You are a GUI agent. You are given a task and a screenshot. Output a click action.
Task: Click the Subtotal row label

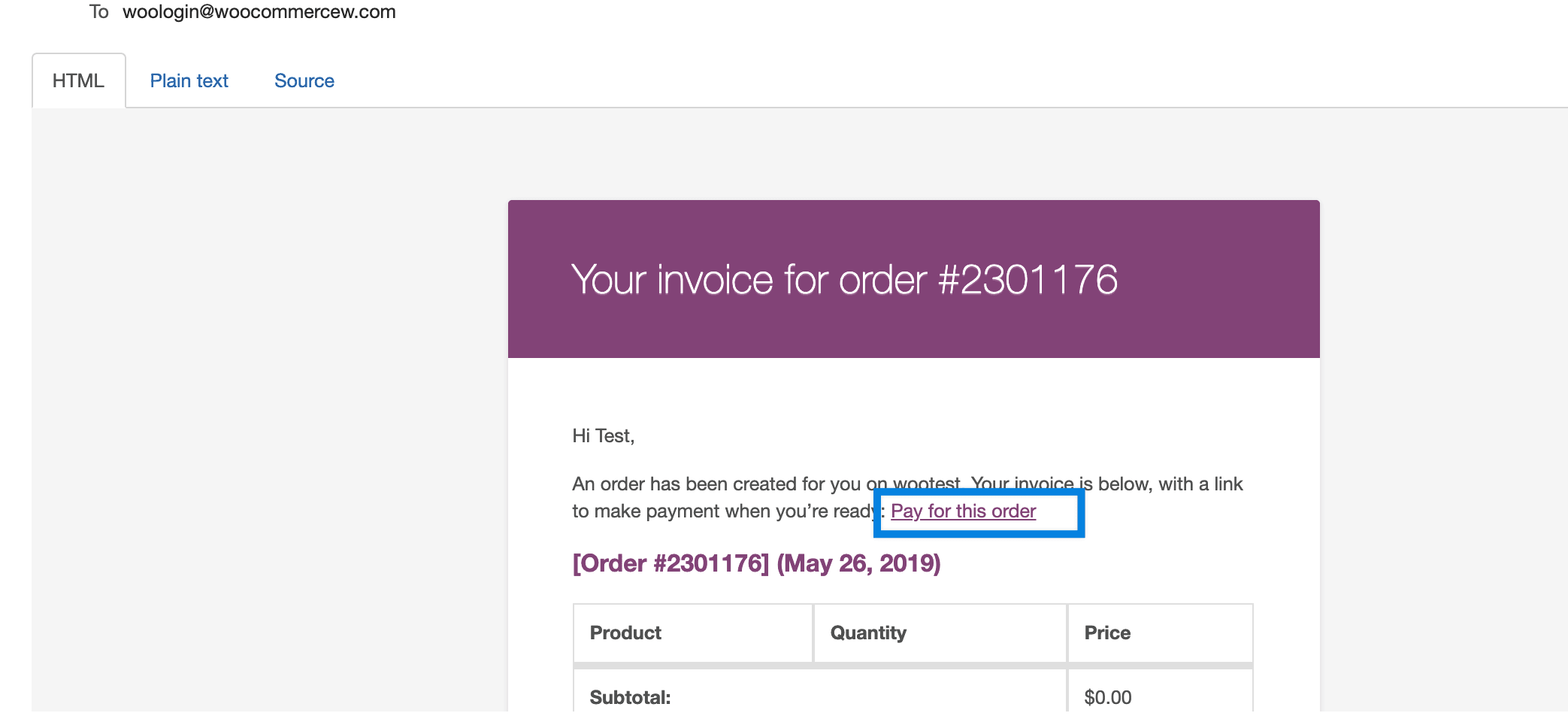[630, 697]
